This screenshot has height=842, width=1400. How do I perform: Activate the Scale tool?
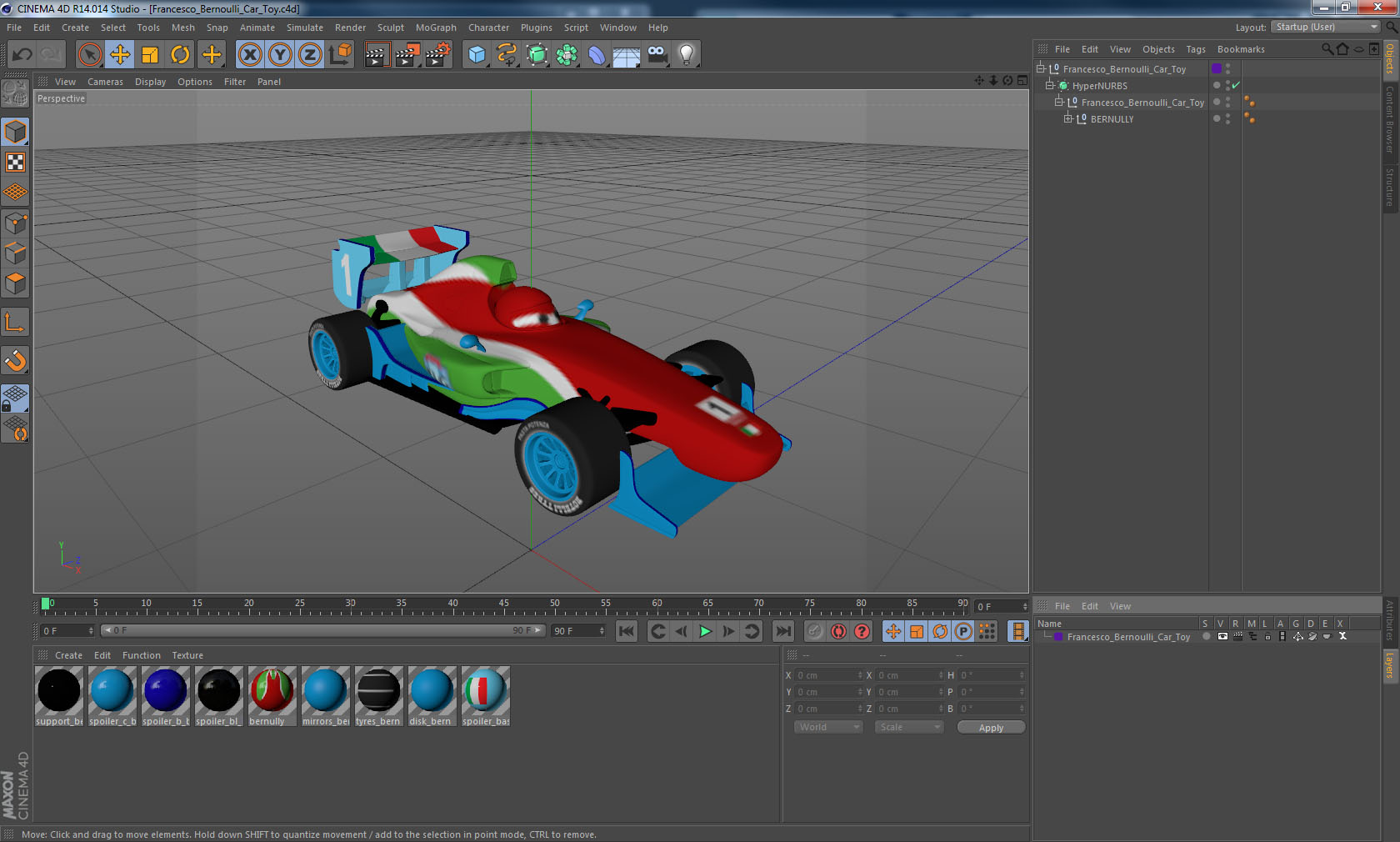tap(150, 55)
